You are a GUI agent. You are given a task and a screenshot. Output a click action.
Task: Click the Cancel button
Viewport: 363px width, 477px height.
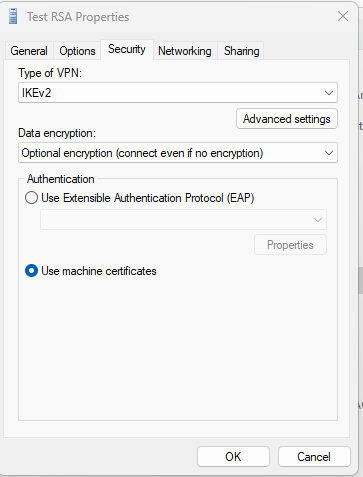point(314,457)
